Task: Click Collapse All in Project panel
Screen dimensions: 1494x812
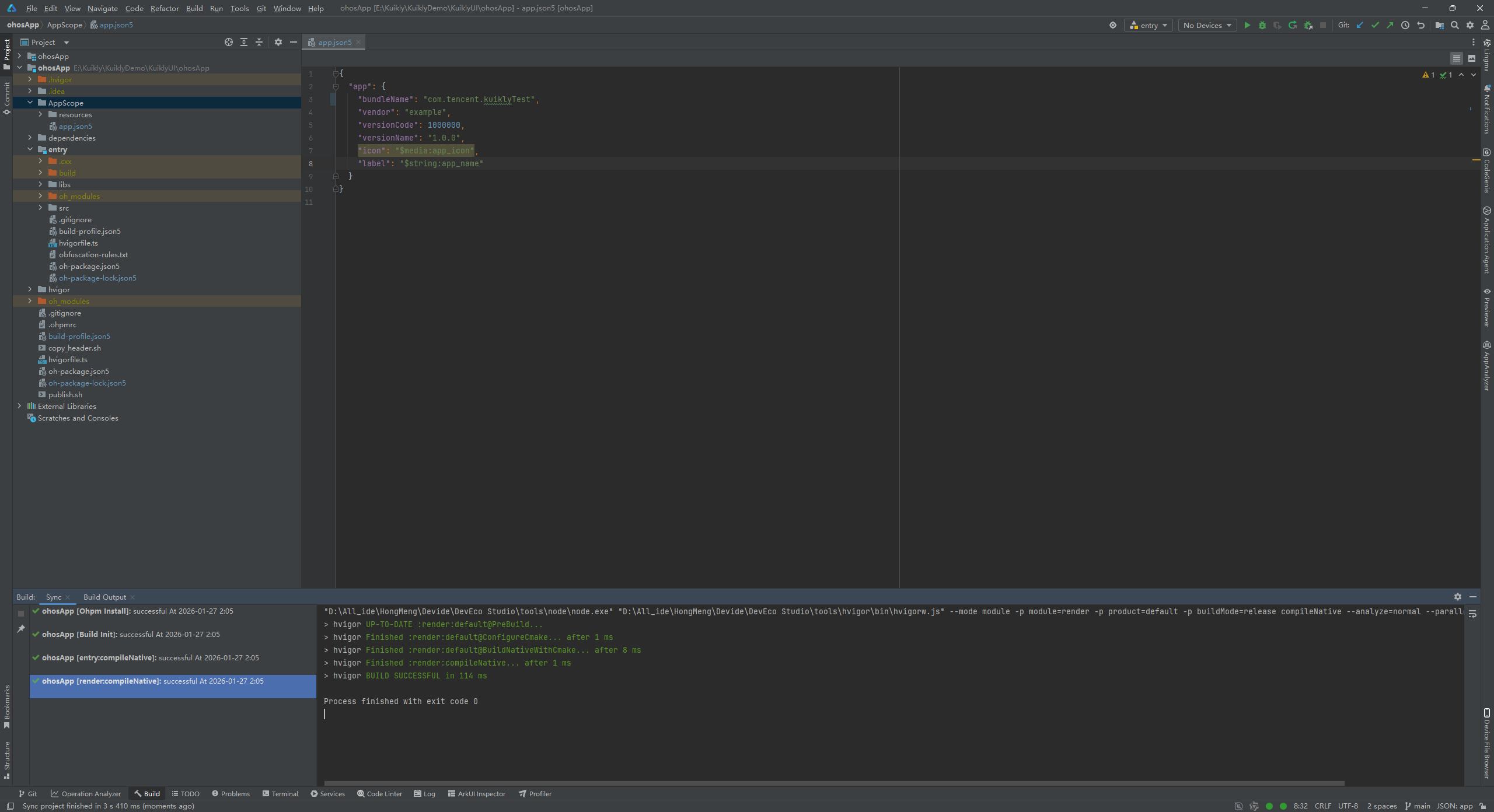Action: 259,42
